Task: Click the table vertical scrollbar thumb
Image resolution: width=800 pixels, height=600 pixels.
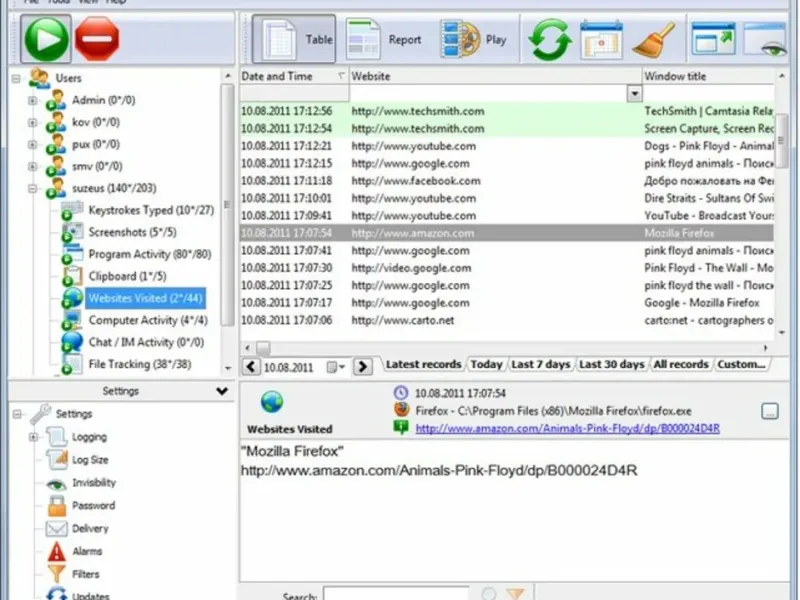Action: coord(781,140)
